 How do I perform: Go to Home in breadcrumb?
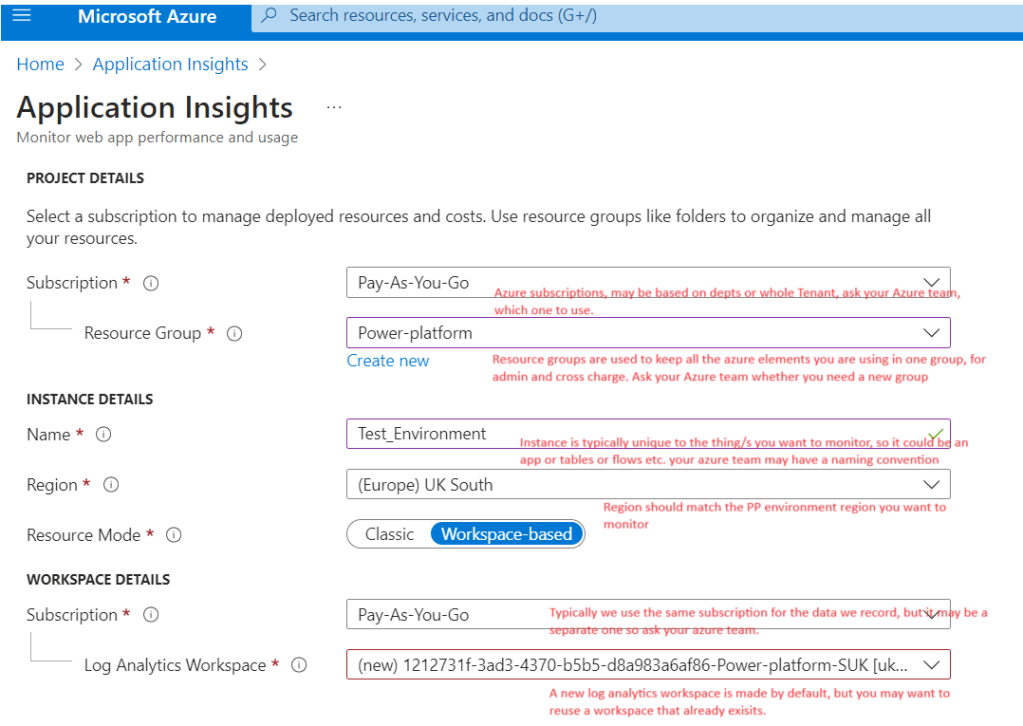coord(40,64)
